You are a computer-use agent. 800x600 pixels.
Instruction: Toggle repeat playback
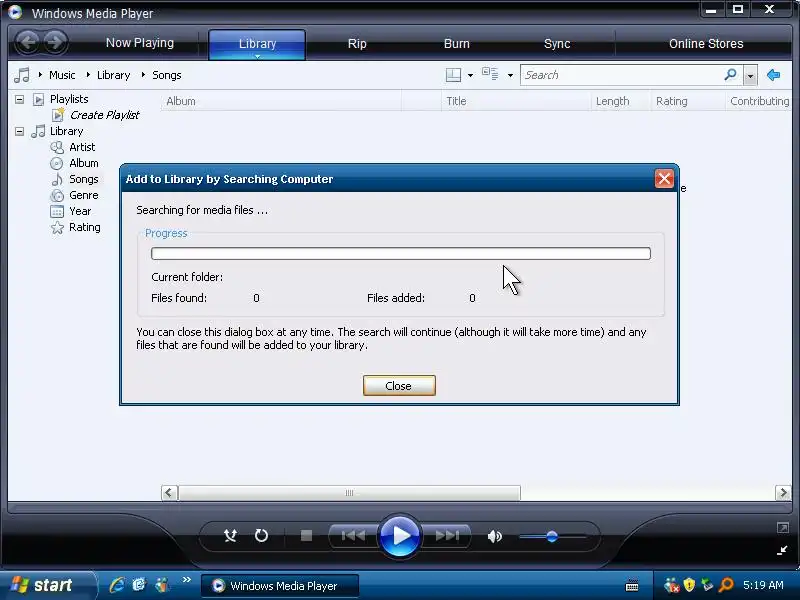[x=261, y=536]
